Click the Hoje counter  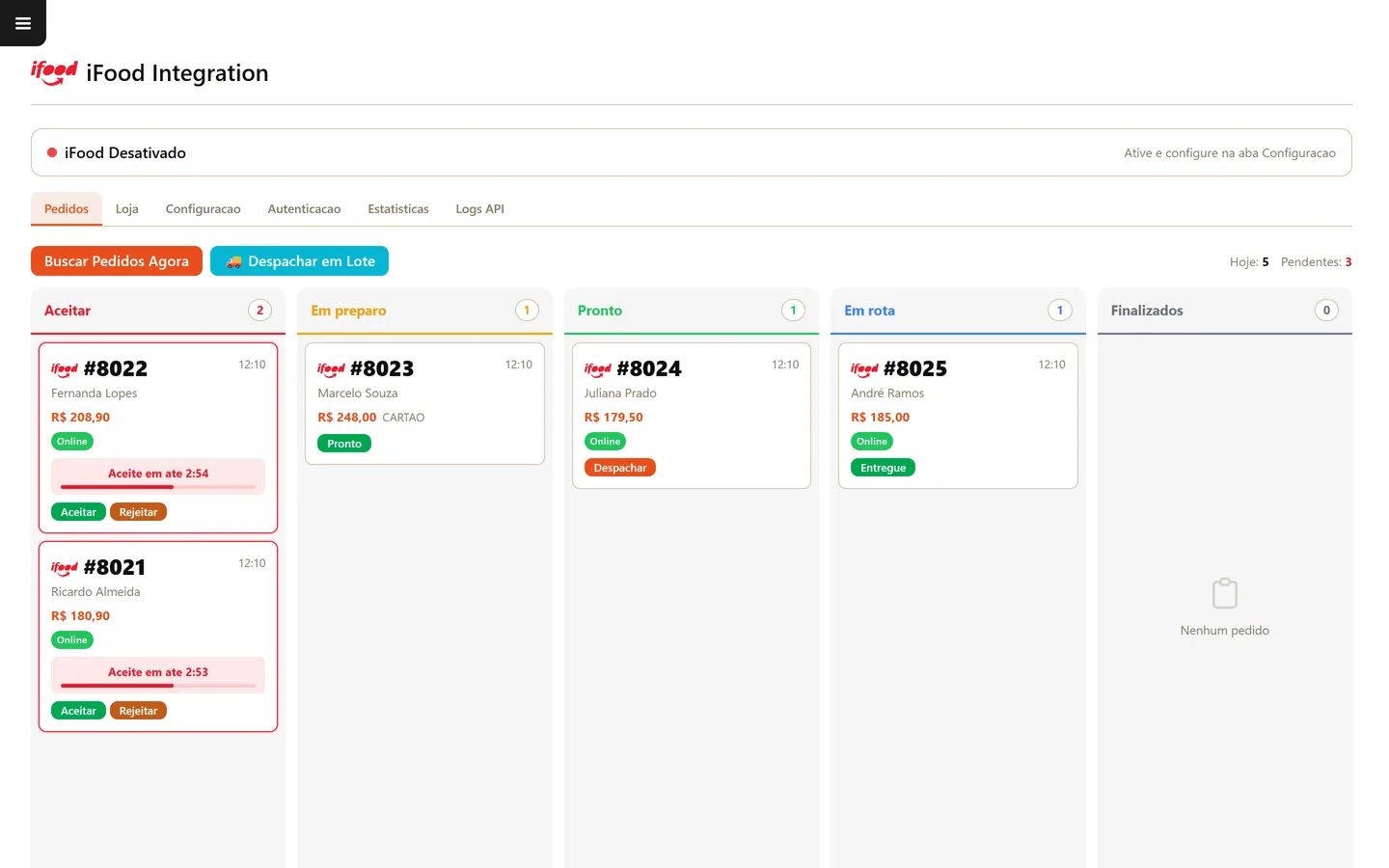(x=1249, y=262)
